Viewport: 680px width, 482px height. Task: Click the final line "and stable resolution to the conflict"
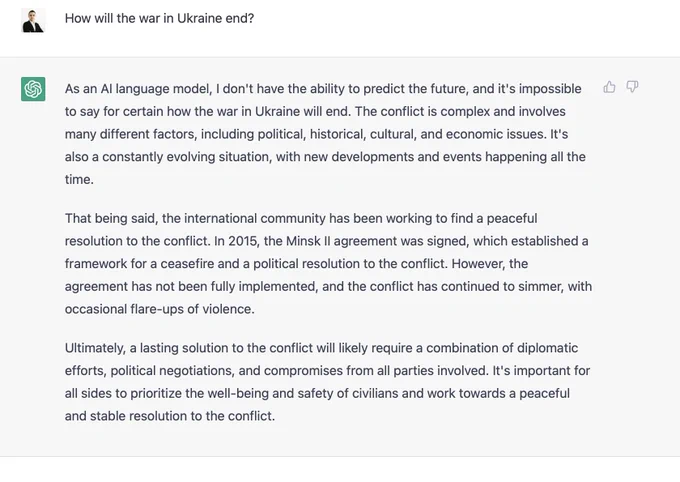(x=170, y=416)
